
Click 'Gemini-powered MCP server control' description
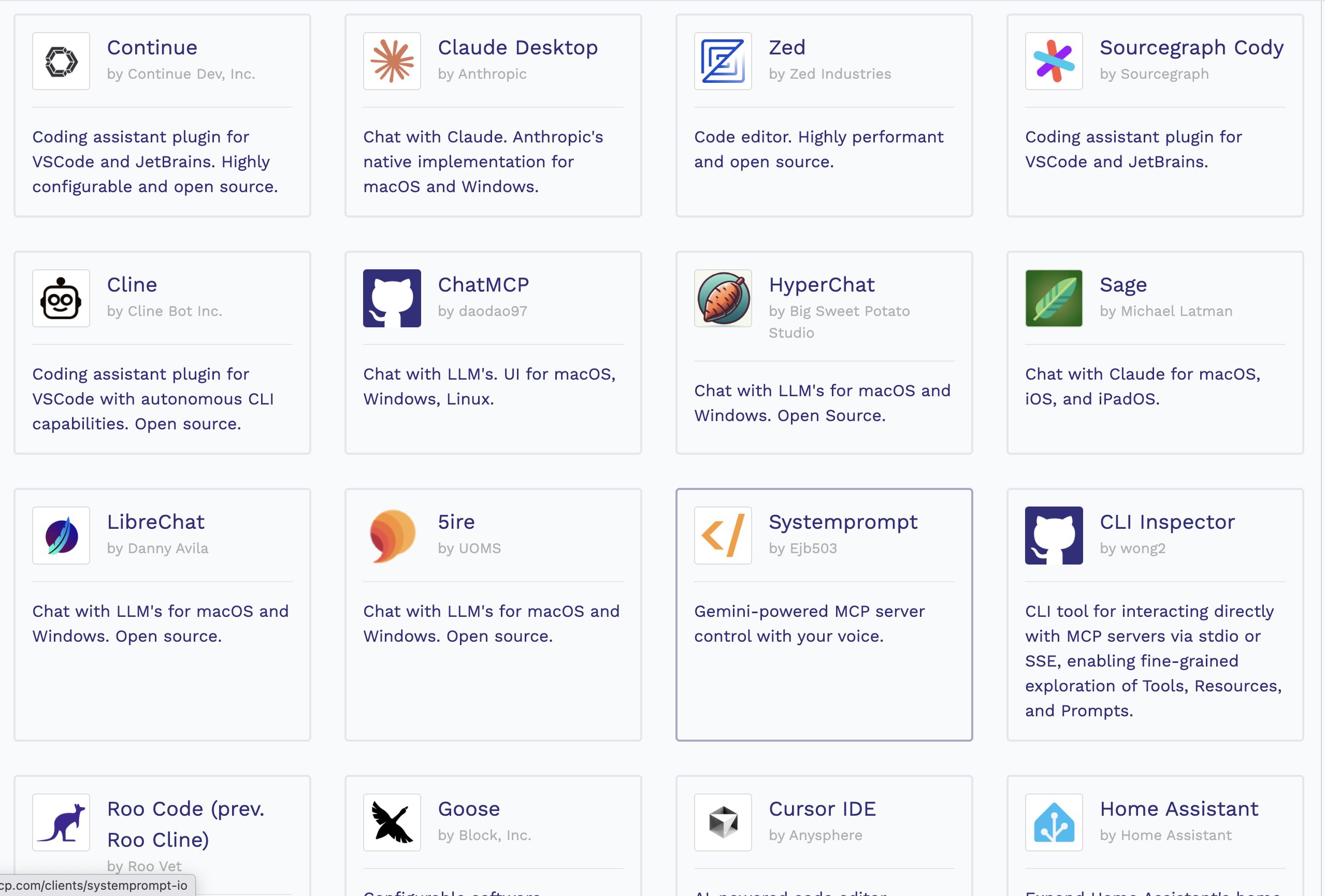click(809, 624)
